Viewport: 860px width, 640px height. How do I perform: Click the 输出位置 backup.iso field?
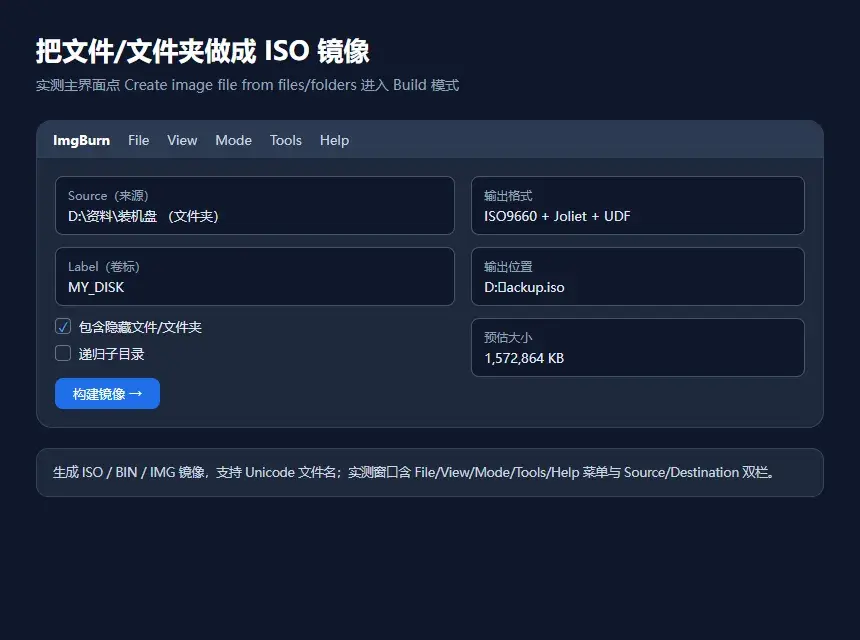[x=637, y=276]
